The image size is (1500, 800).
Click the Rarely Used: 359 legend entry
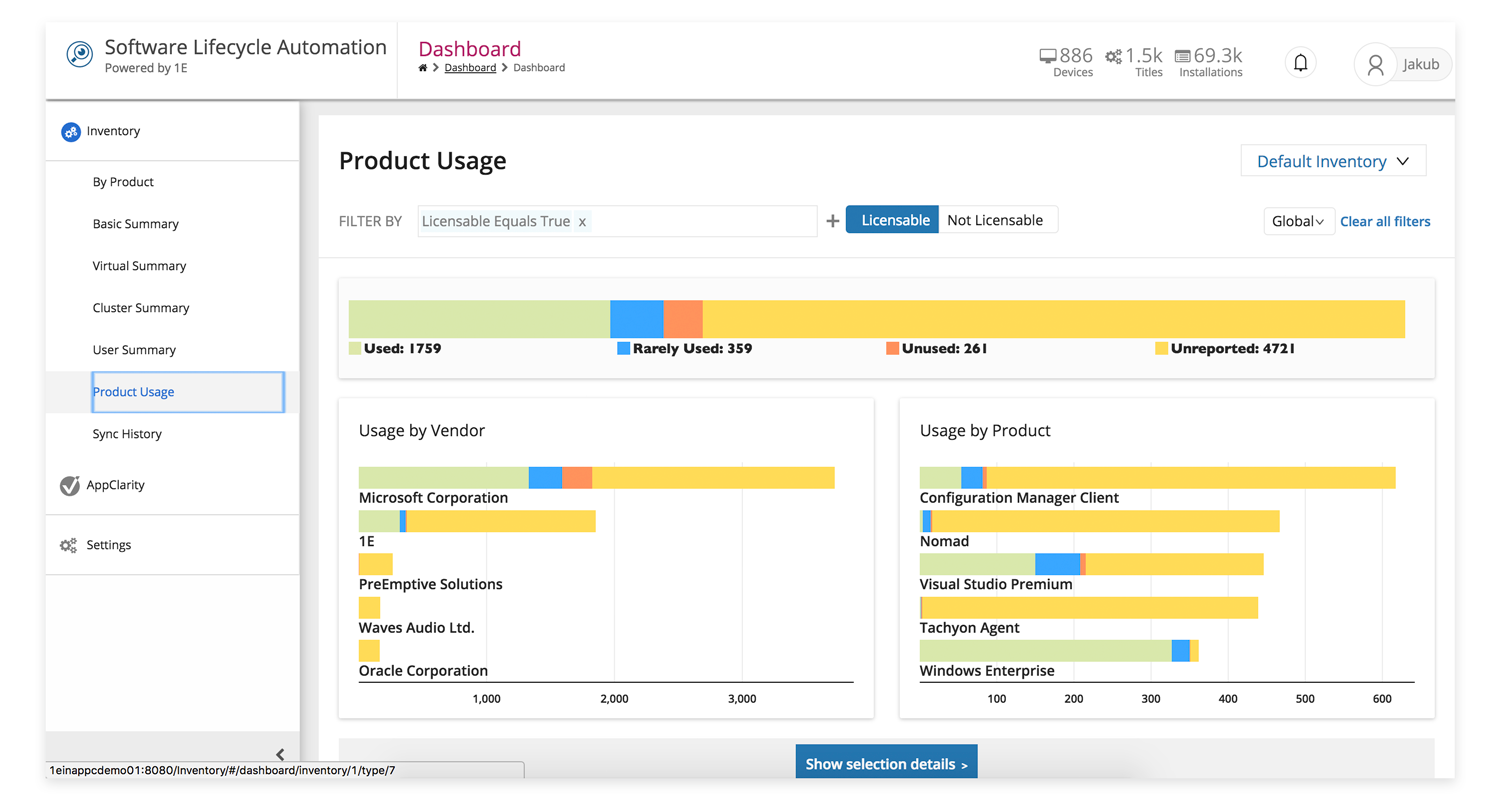(x=685, y=349)
